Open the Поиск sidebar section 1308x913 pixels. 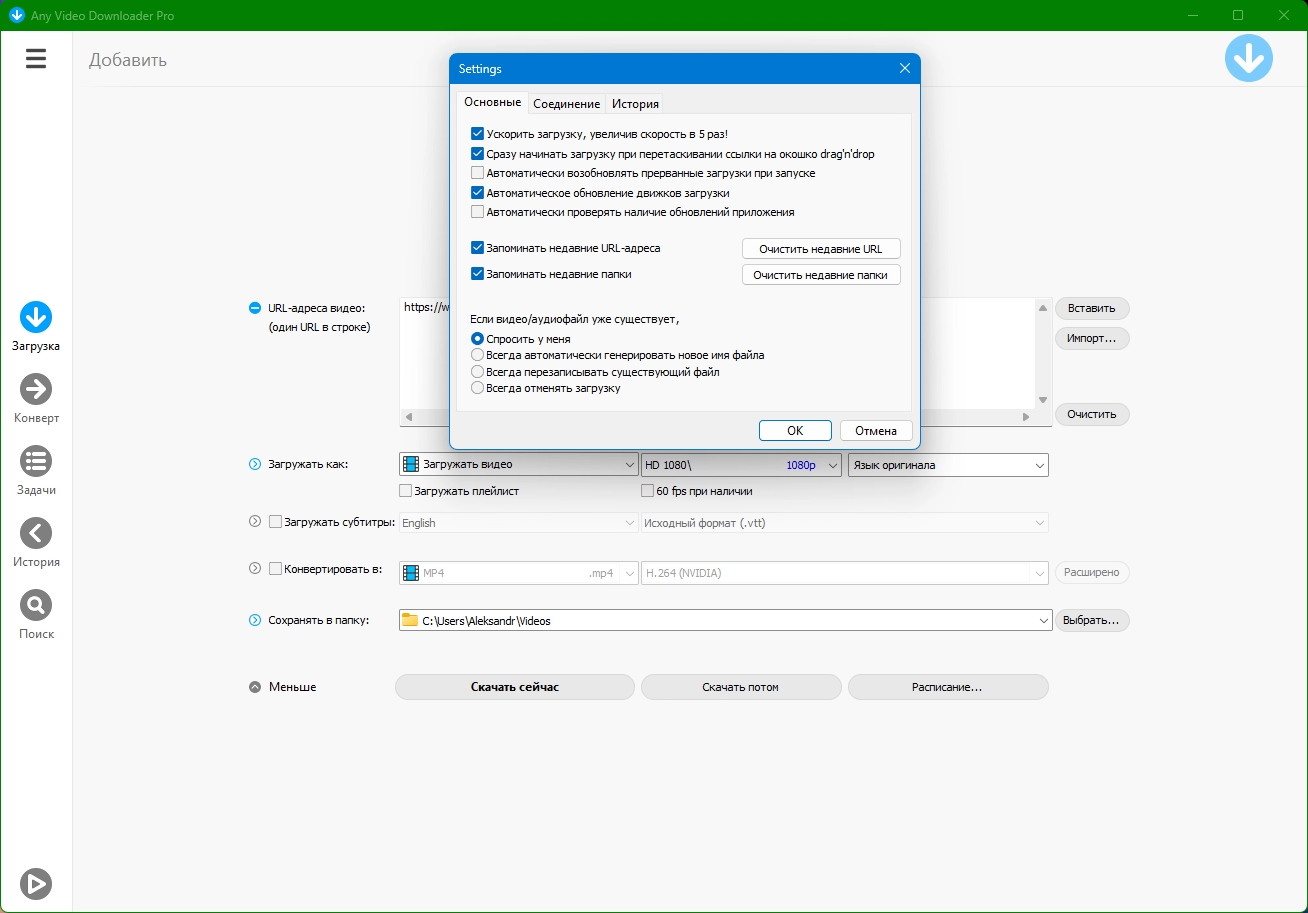click(x=36, y=616)
